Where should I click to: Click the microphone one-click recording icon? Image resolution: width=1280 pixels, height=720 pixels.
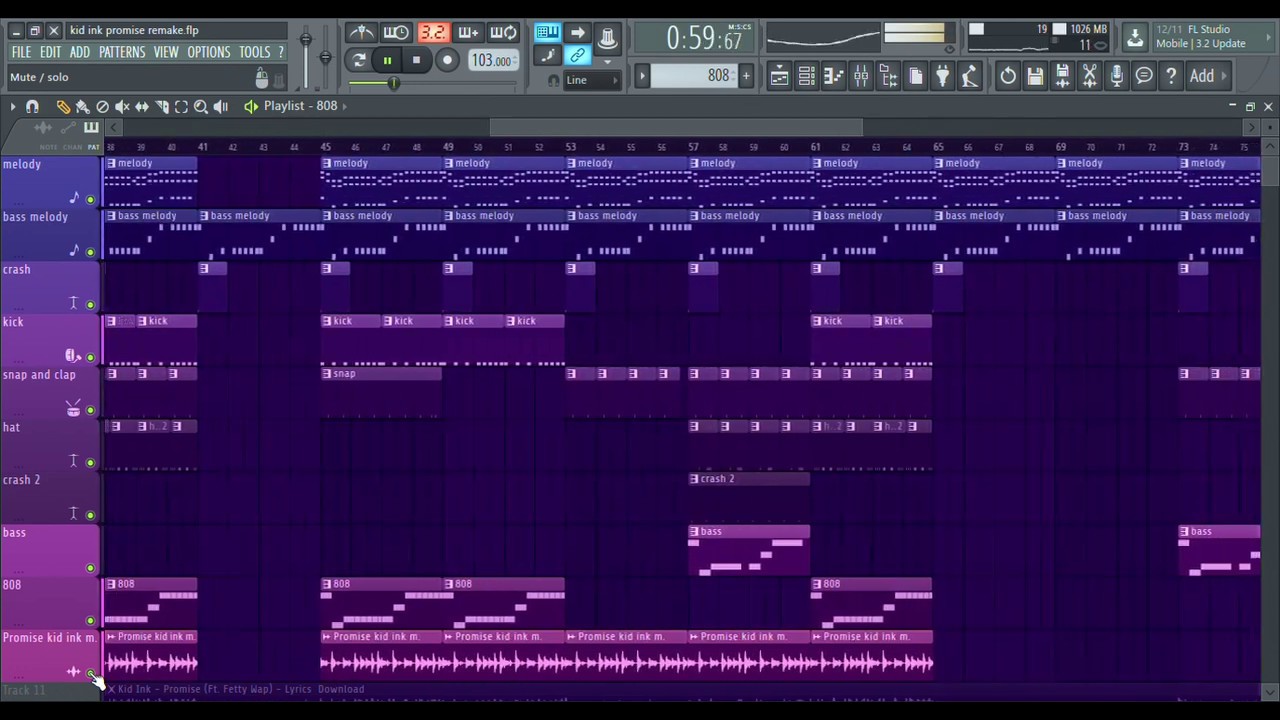coord(1117,76)
